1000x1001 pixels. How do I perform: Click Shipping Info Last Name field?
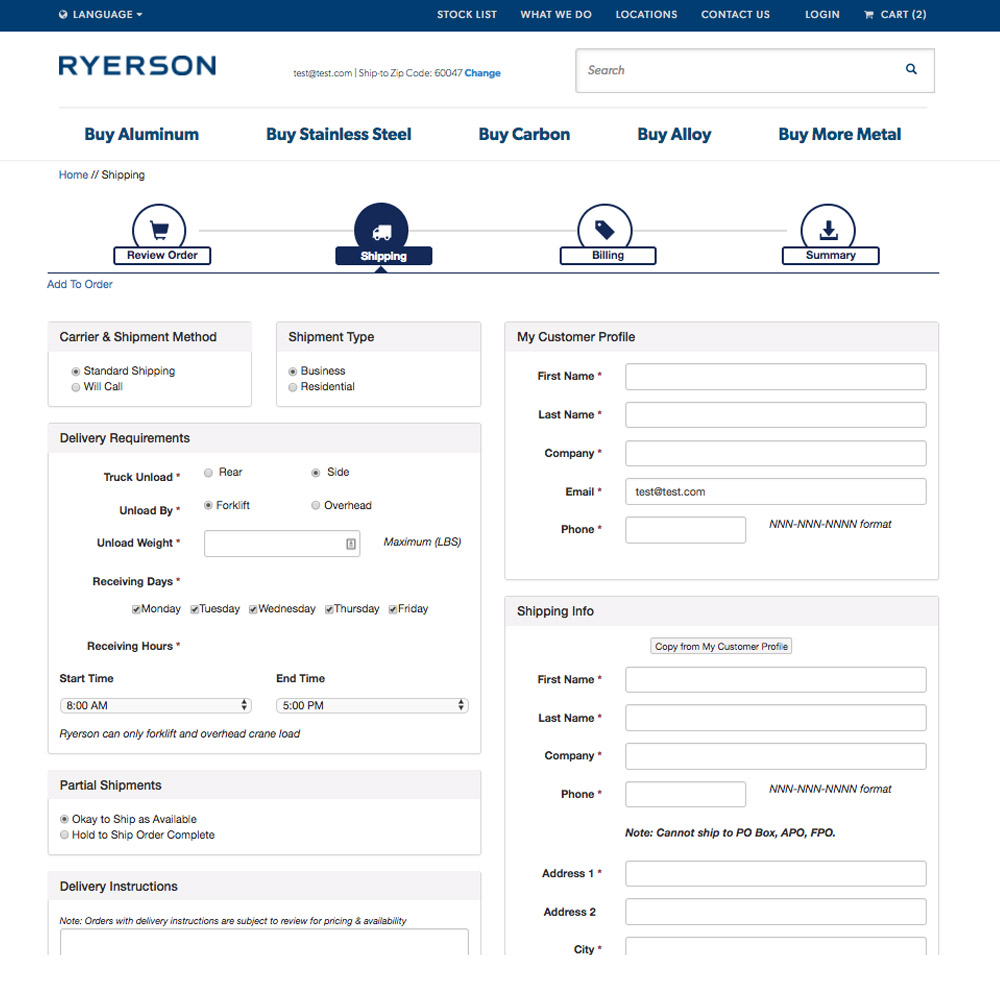[775, 718]
